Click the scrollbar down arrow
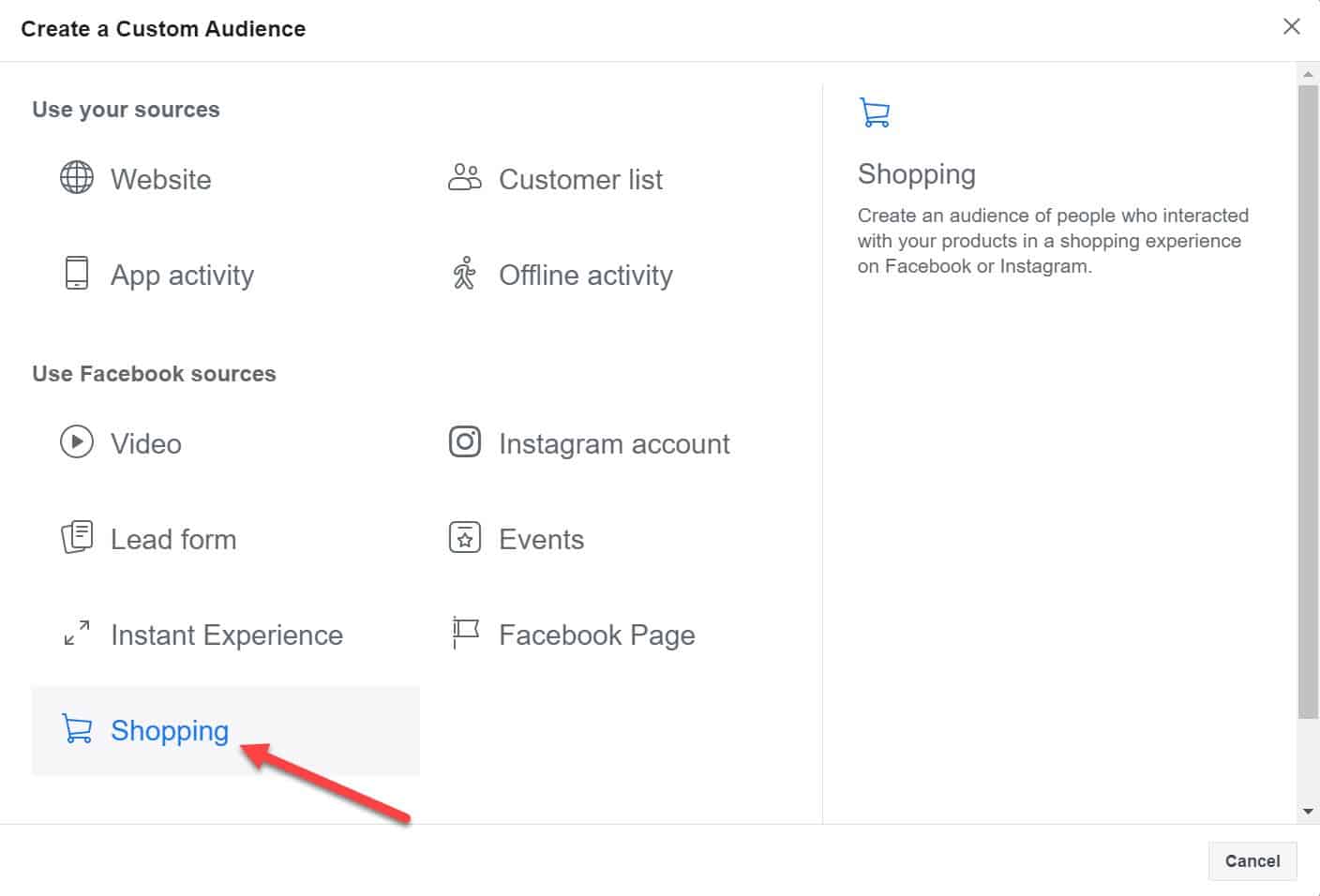The height and width of the screenshot is (896, 1320). pyautogui.click(x=1308, y=812)
